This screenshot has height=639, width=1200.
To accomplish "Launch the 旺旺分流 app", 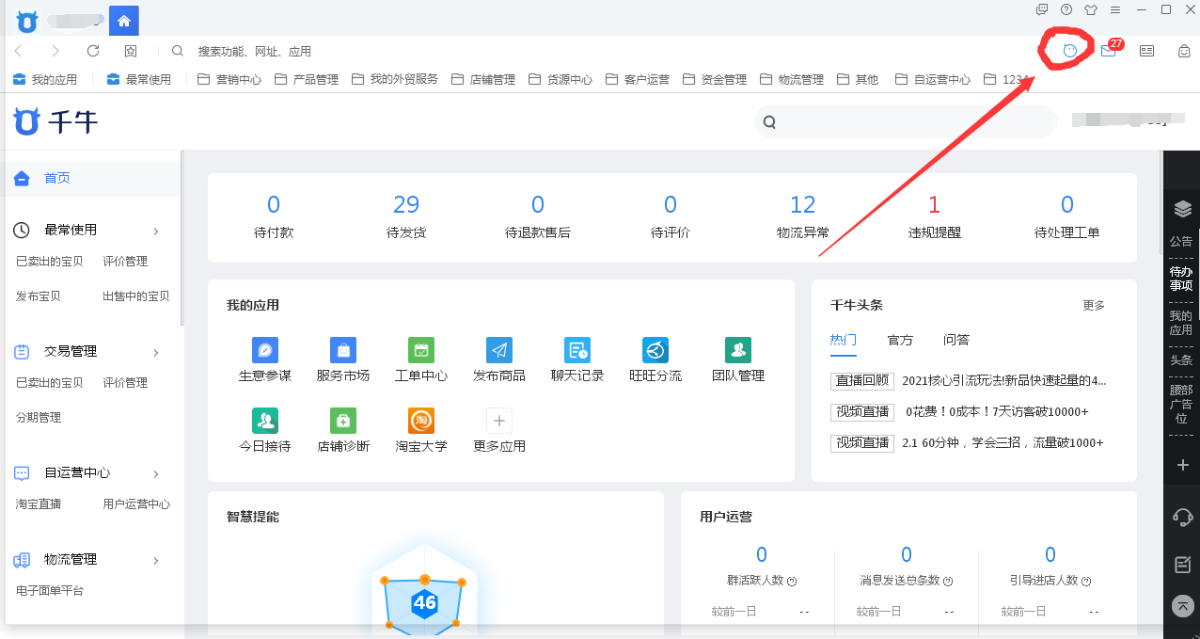I will coord(655,350).
